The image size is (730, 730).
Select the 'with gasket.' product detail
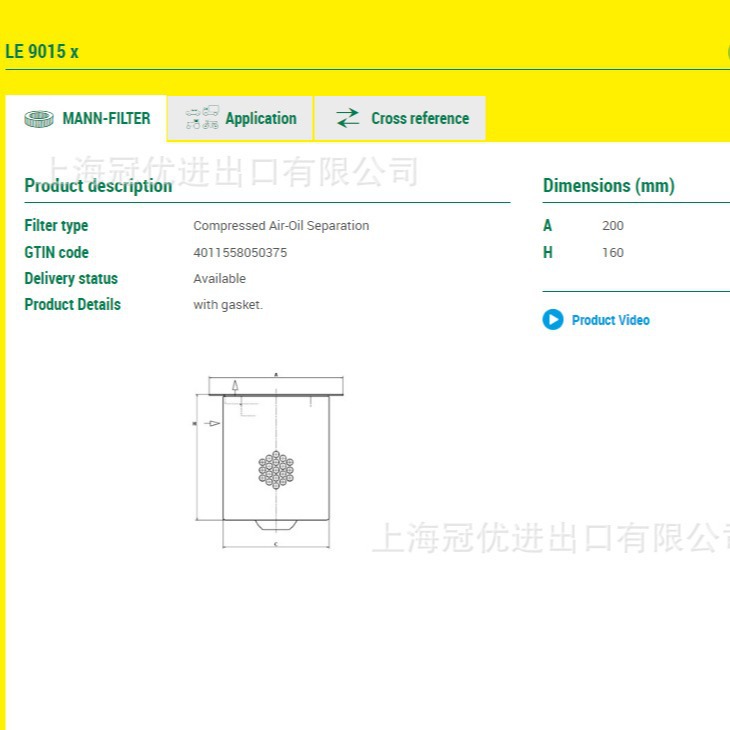tap(228, 305)
